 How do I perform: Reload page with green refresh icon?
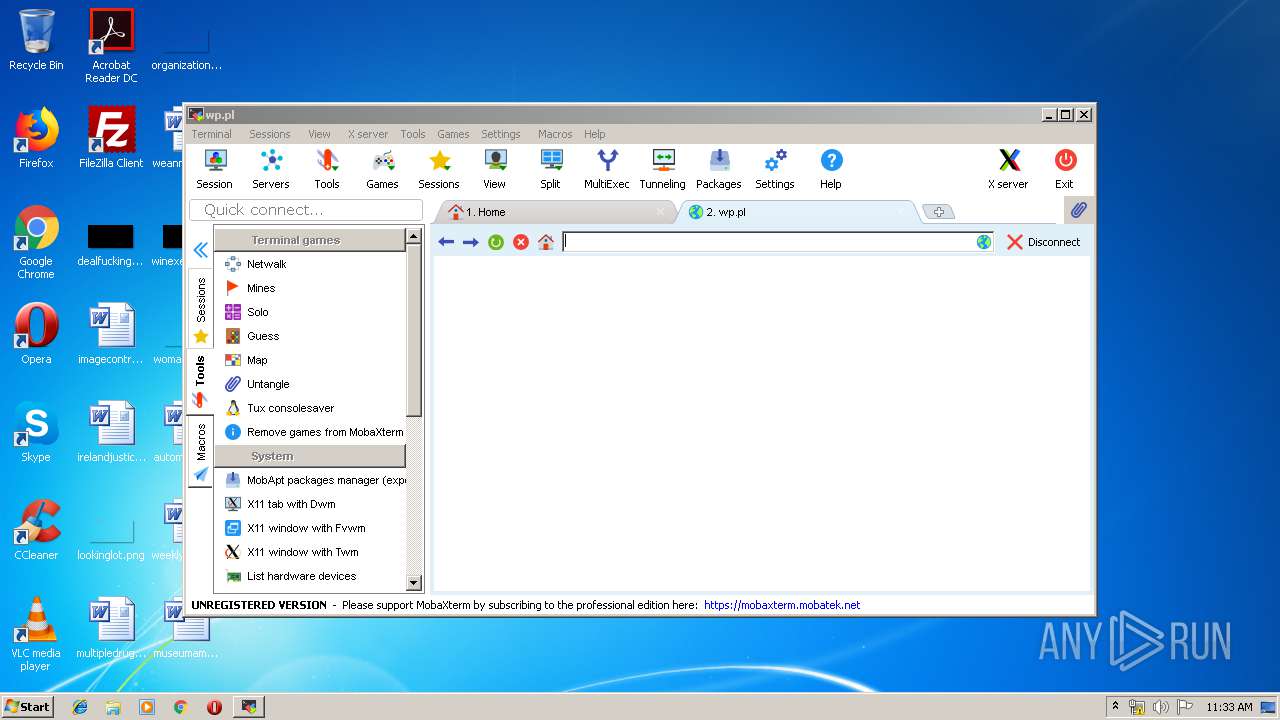(496, 242)
